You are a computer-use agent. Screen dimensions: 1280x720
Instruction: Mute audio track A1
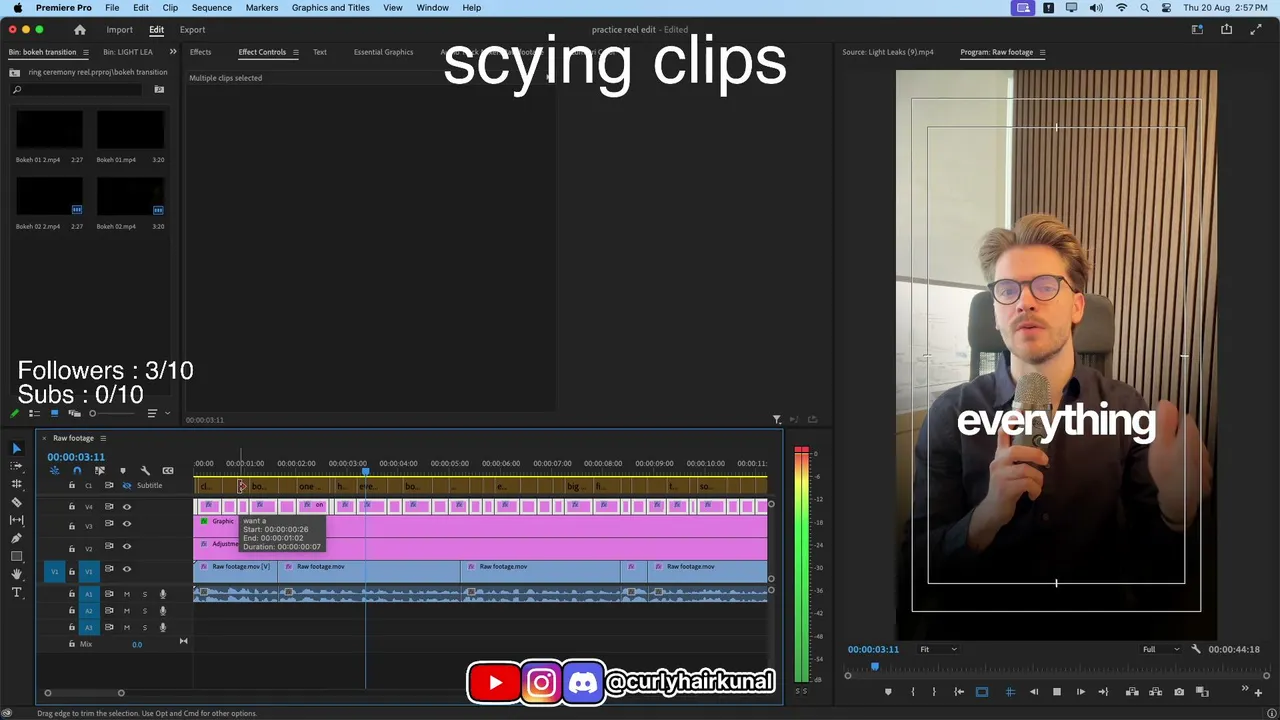[127, 594]
